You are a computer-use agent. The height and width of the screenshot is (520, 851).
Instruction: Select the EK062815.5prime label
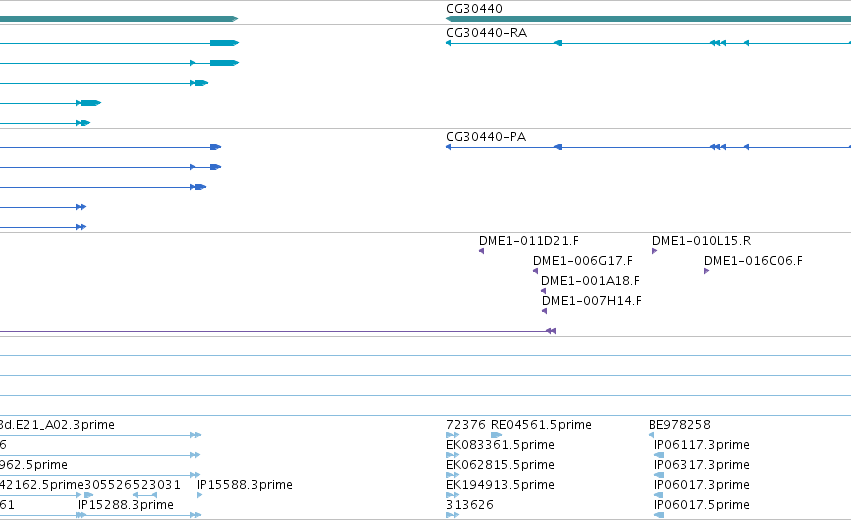coord(500,465)
